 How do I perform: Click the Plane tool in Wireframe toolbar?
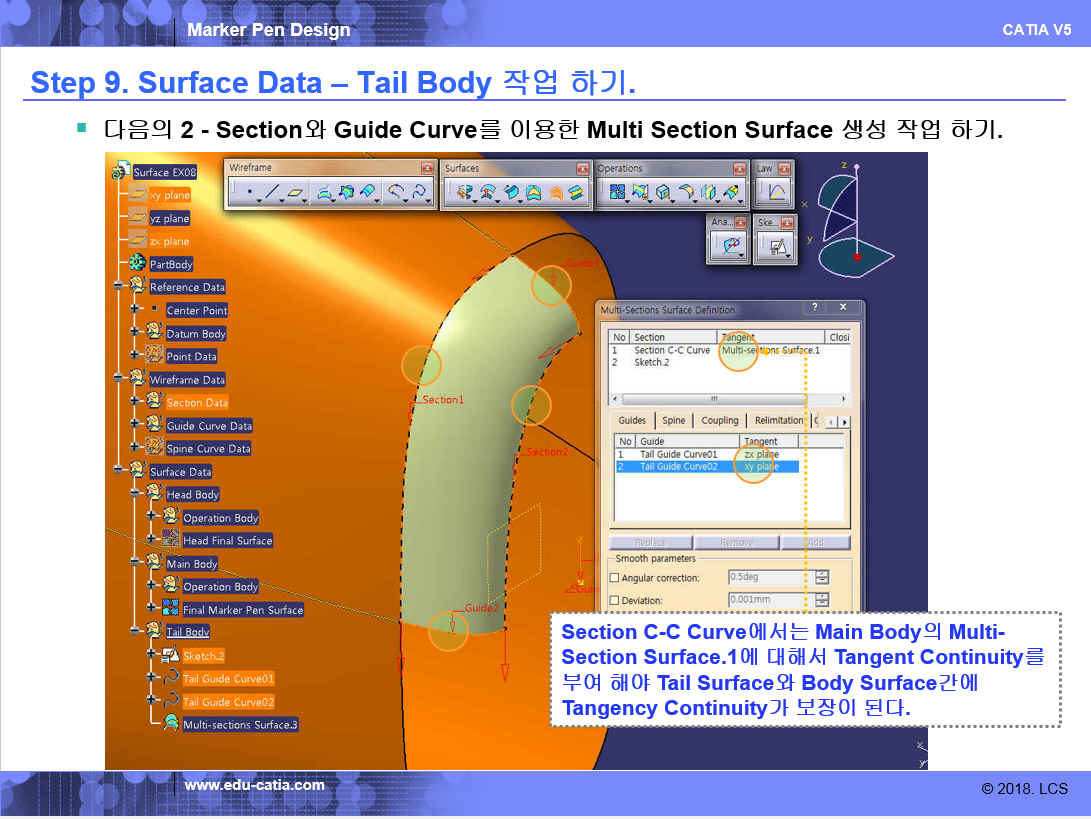[296, 191]
